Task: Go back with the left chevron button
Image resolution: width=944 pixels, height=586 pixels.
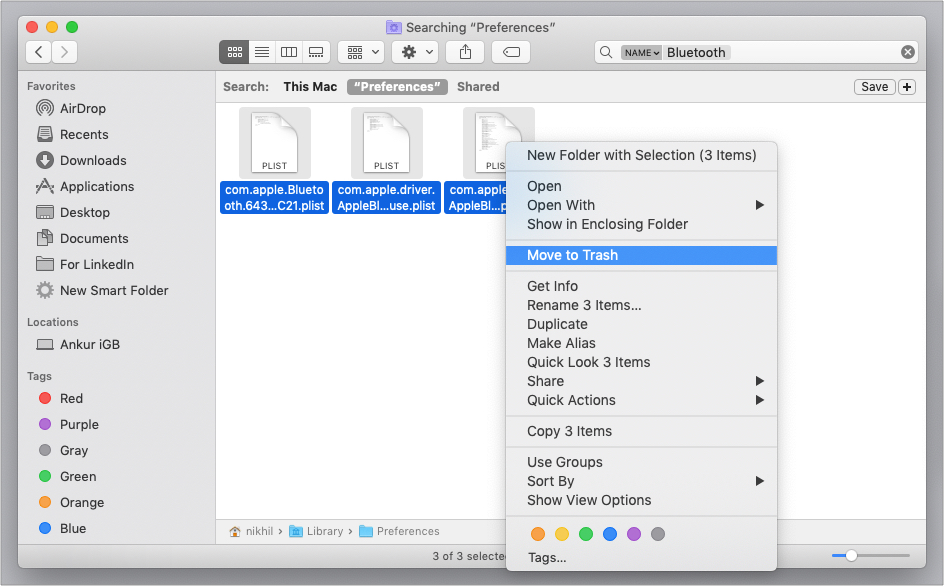Action: [39, 52]
